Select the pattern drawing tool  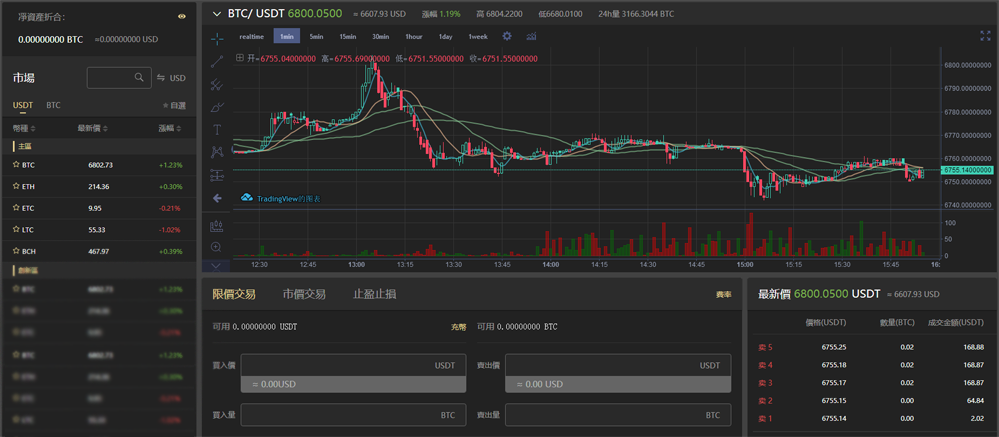coord(217,152)
